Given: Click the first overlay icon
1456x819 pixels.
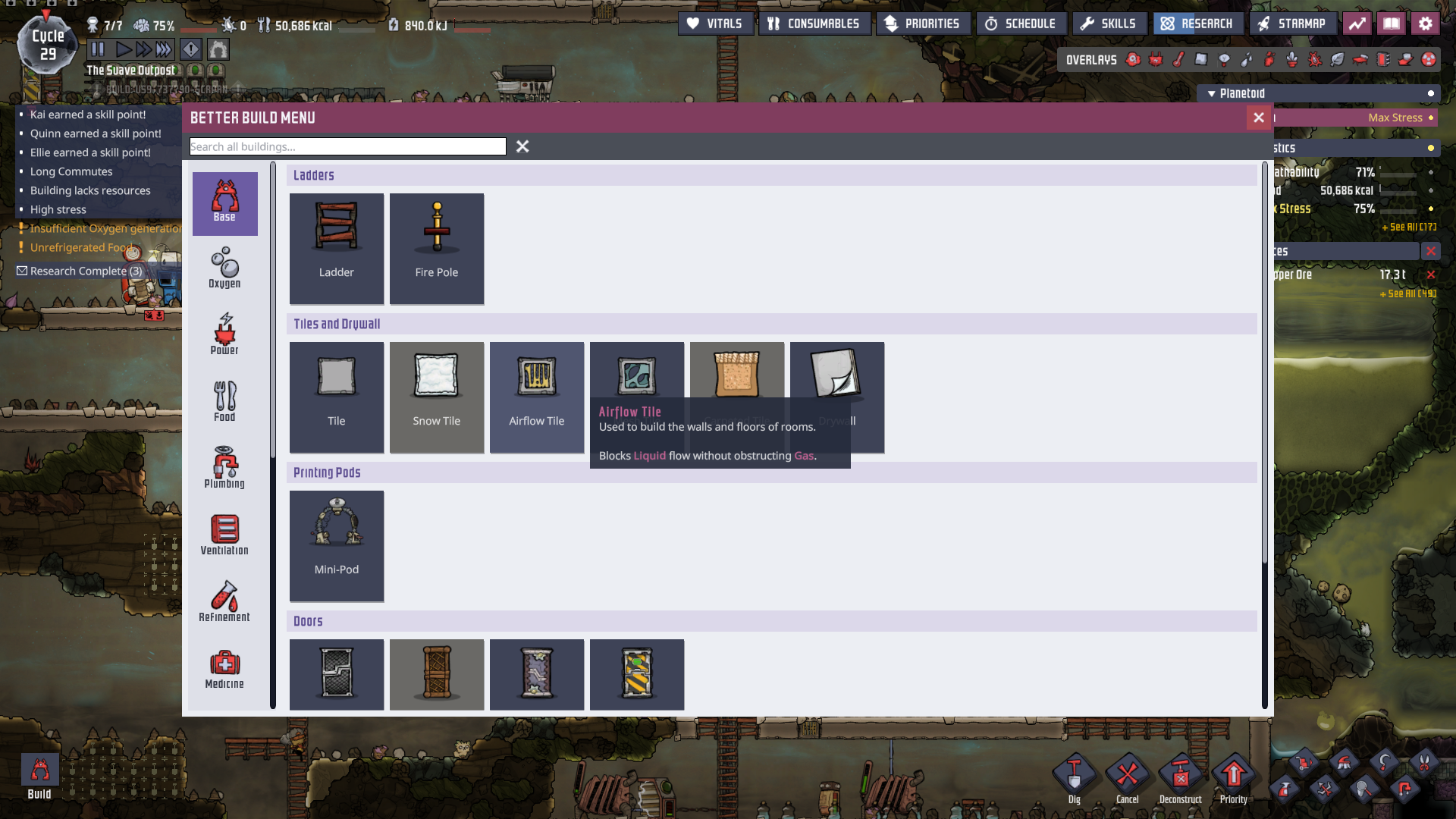Looking at the screenshot, I should click(1133, 59).
